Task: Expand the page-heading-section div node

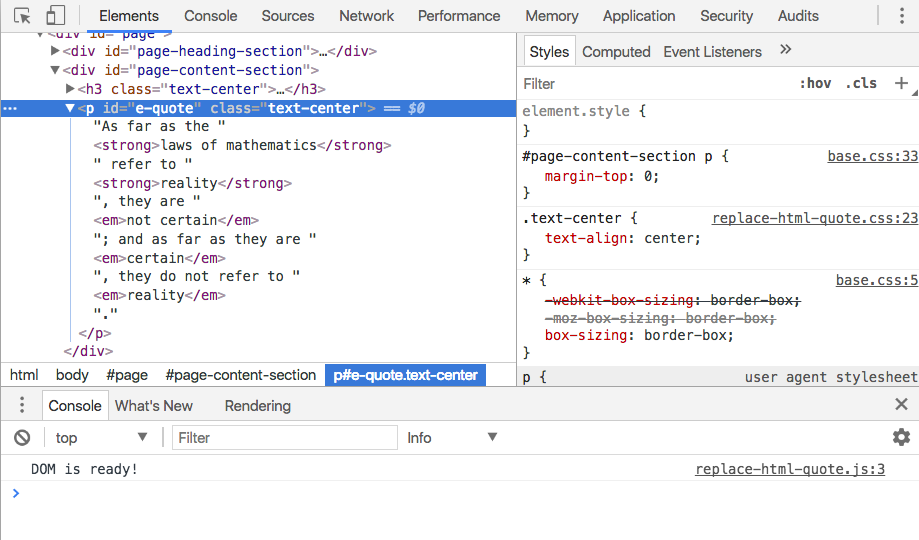Action: point(55,51)
